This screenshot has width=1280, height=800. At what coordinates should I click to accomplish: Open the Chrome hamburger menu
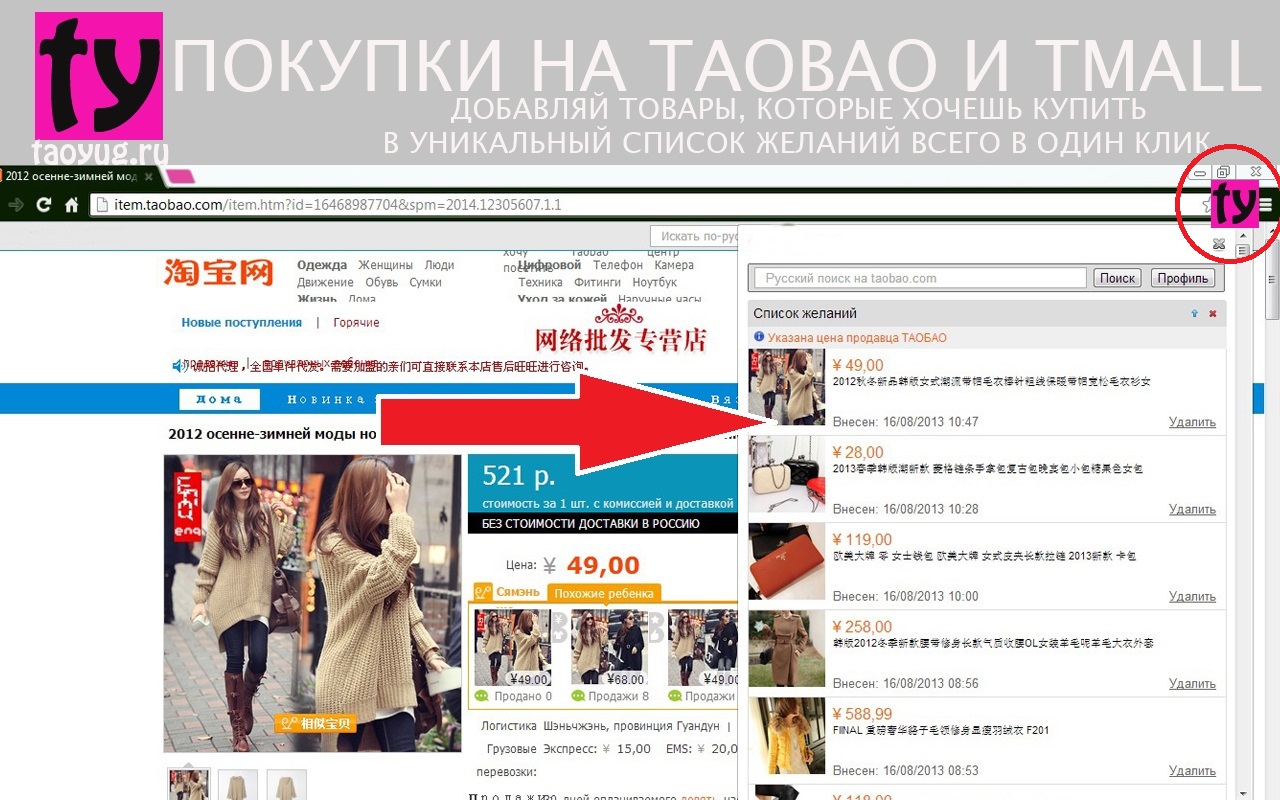[1266, 205]
